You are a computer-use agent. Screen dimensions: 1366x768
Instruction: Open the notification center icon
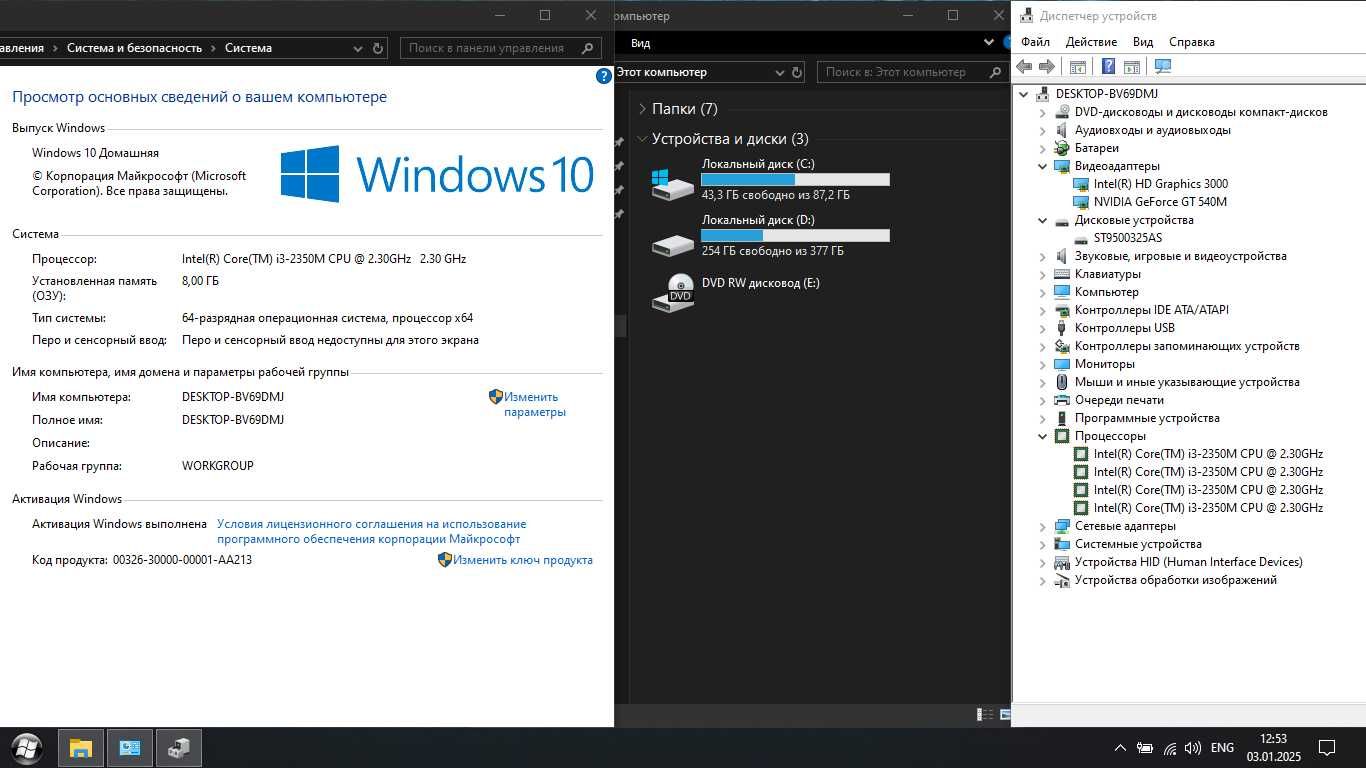point(1327,748)
